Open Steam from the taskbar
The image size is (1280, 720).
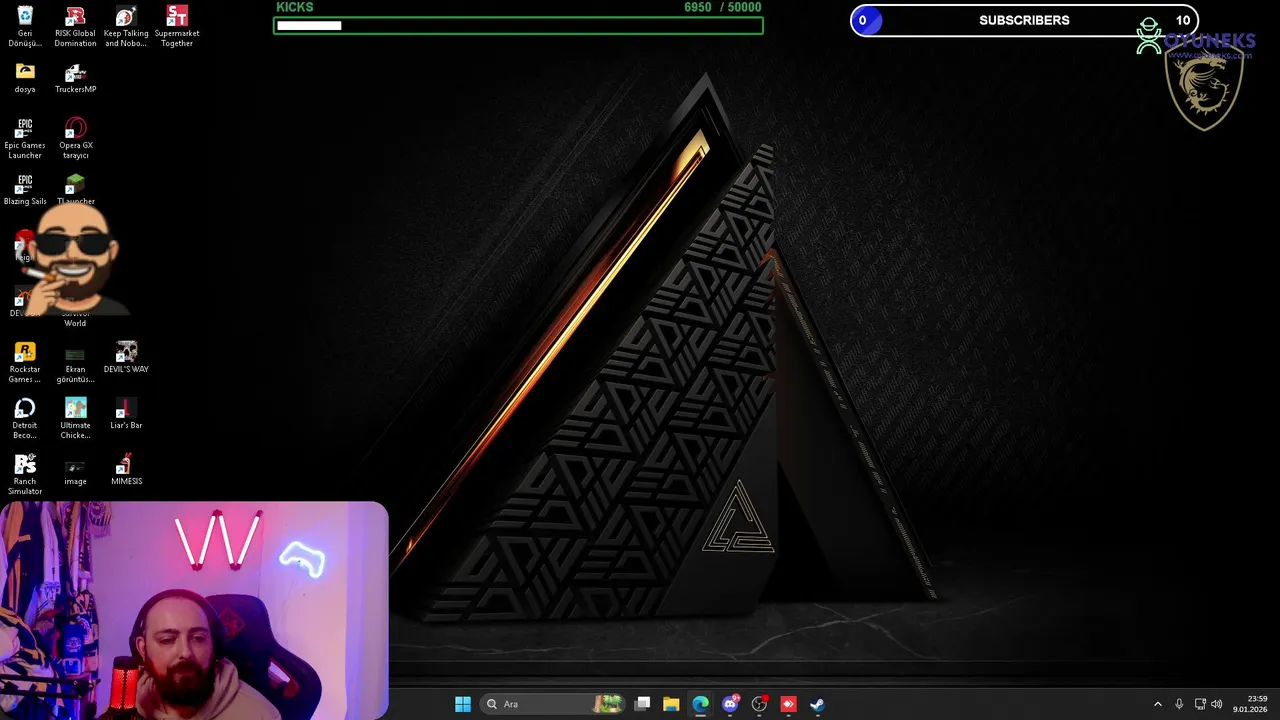click(x=817, y=704)
